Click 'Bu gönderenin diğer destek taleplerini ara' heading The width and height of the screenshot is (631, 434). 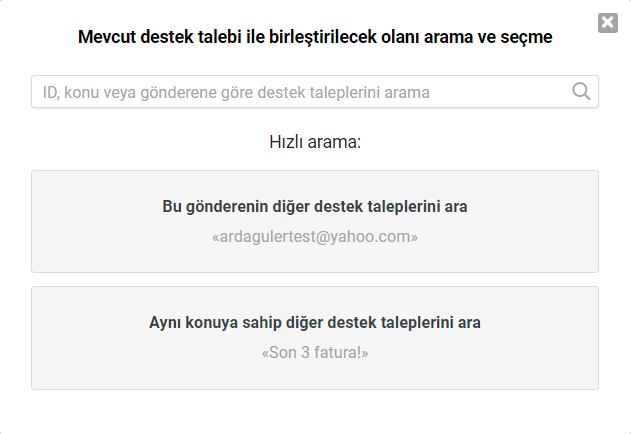315,207
